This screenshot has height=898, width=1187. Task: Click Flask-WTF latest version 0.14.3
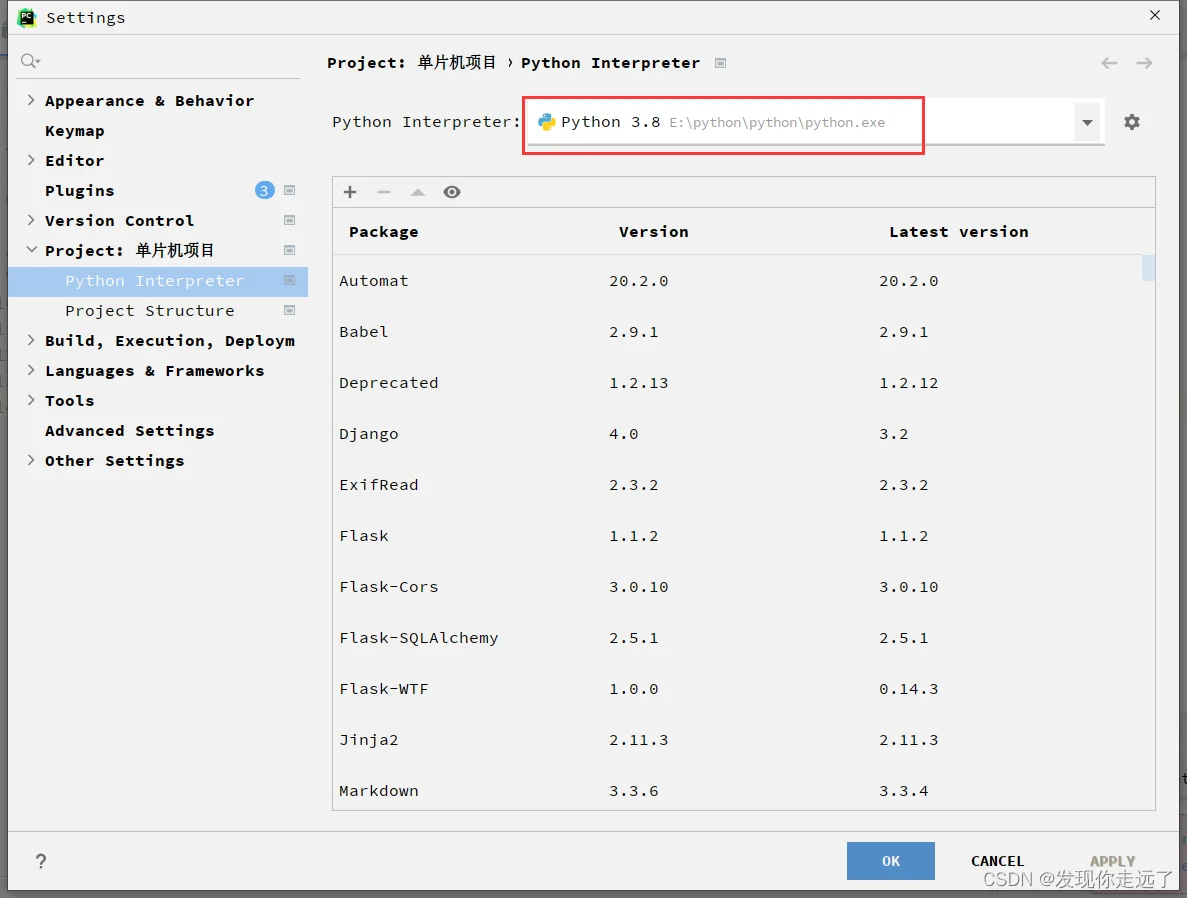pos(908,689)
